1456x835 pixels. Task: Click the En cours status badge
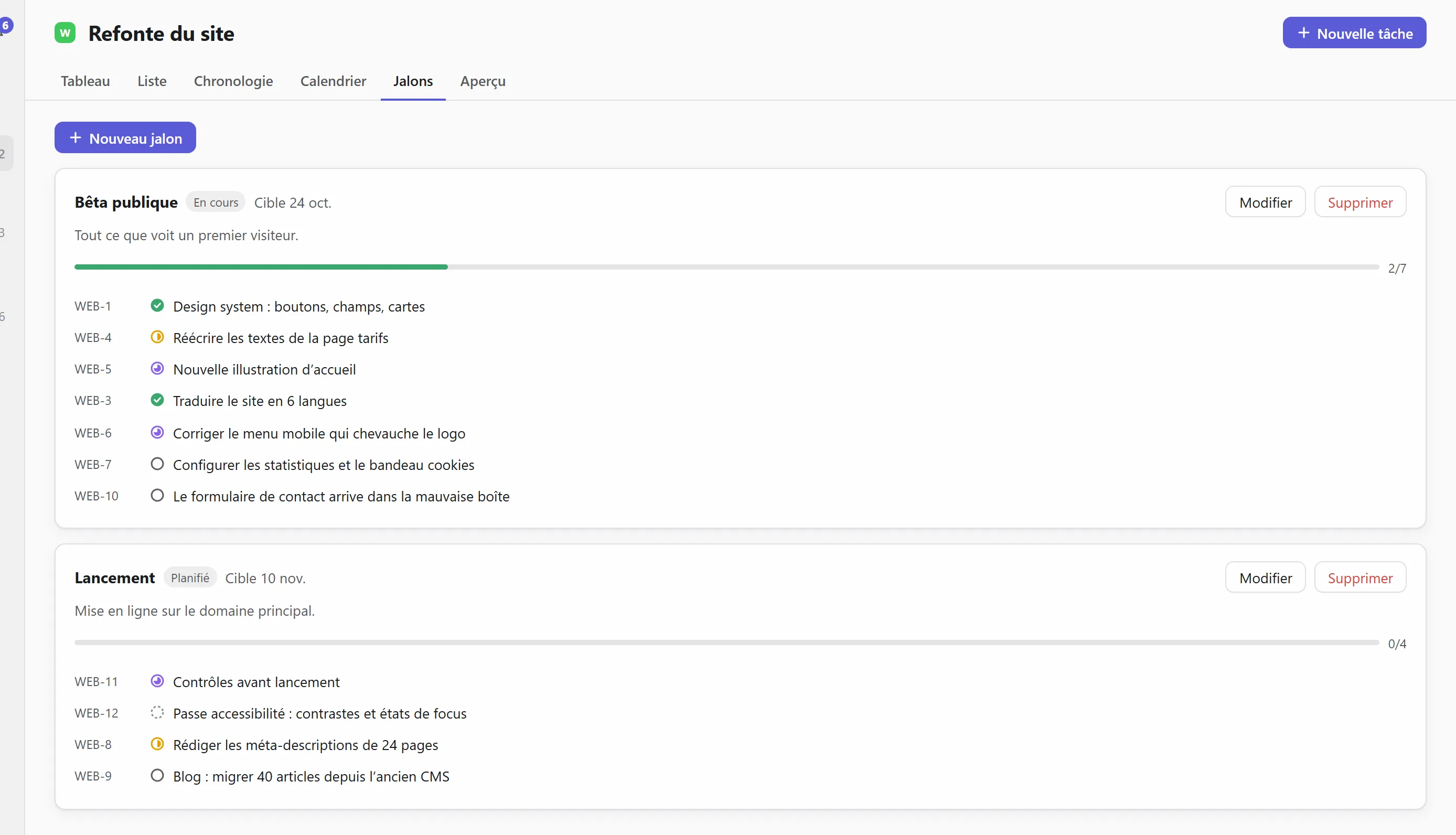tap(216, 202)
